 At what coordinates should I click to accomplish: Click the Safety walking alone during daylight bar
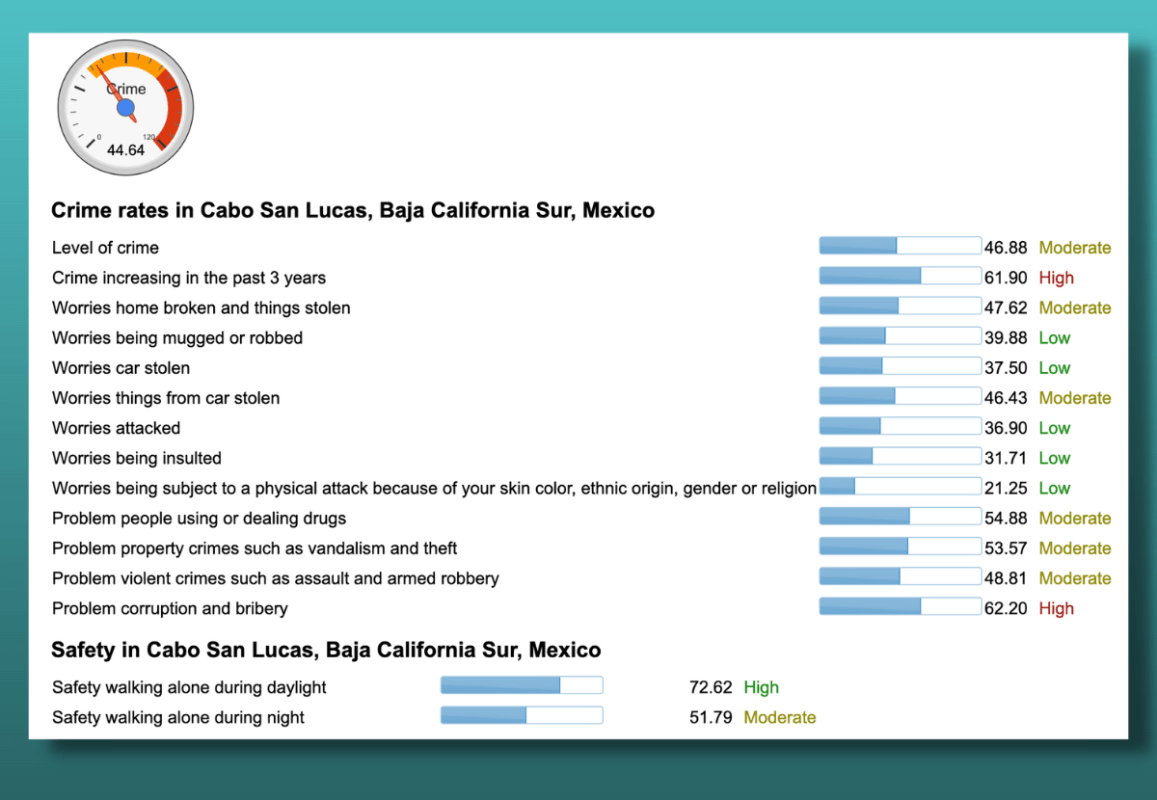(x=522, y=686)
